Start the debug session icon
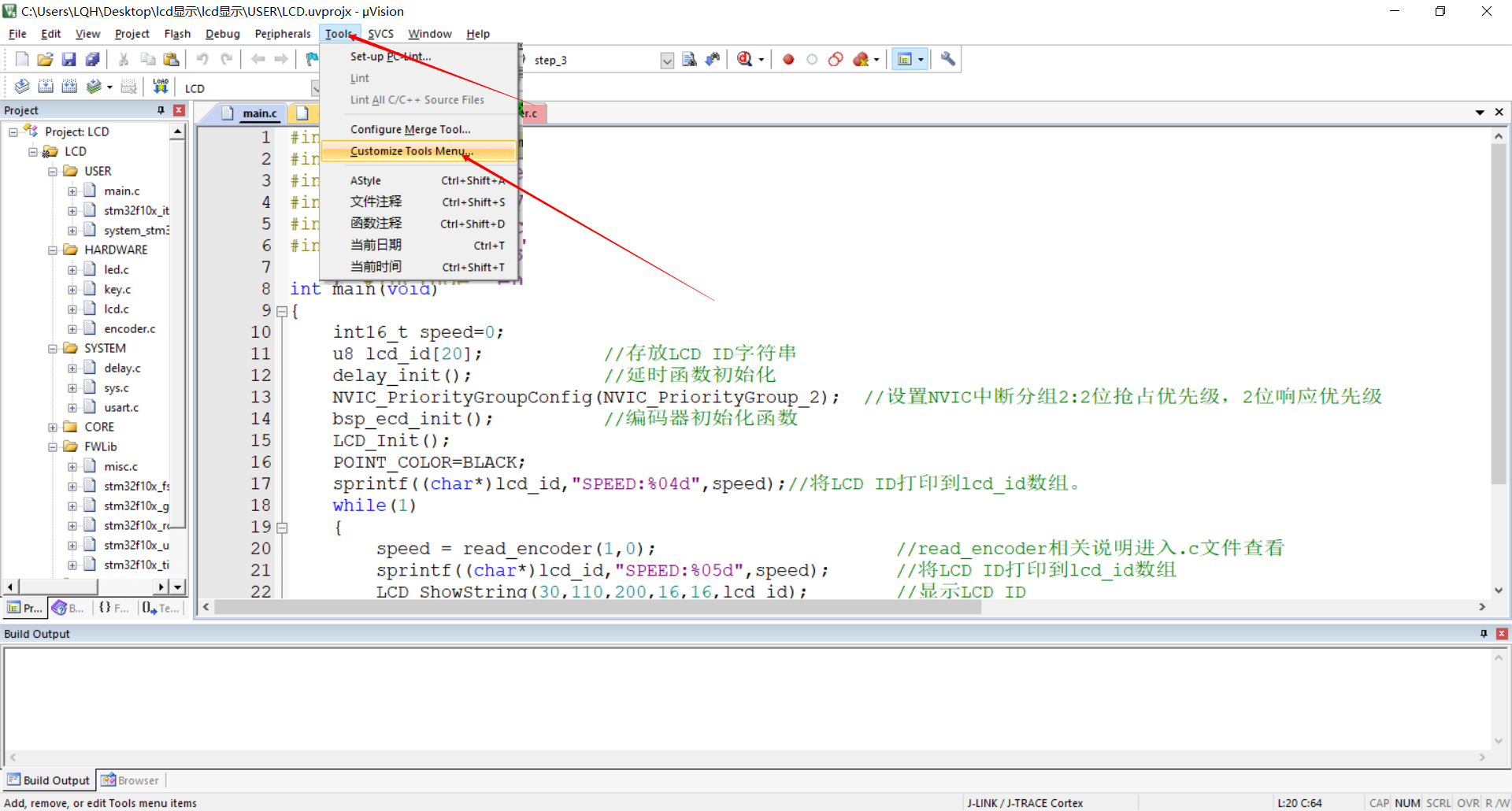Screen dimensions: 1512x811 [x=744, y=60]
